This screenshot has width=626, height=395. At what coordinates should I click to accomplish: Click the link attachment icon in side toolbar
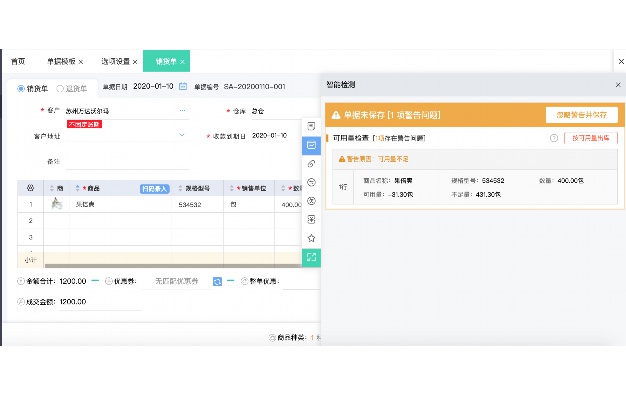tap(311, 163)
